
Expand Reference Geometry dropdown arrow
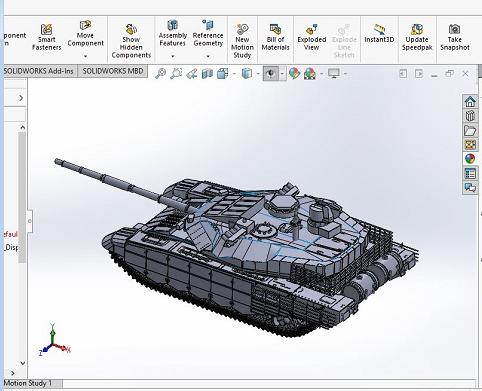tap(208, 56)
